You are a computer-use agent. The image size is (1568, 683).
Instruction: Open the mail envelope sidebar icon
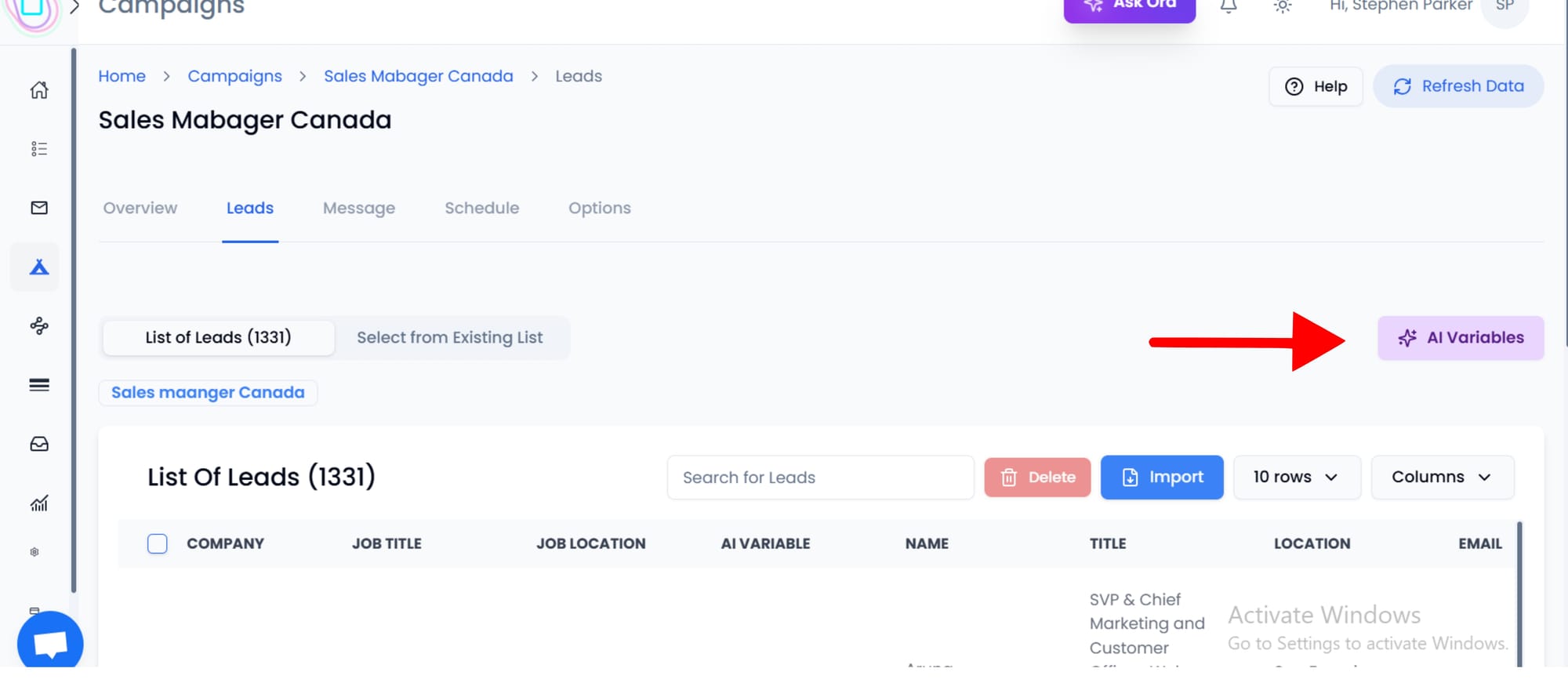39,208
